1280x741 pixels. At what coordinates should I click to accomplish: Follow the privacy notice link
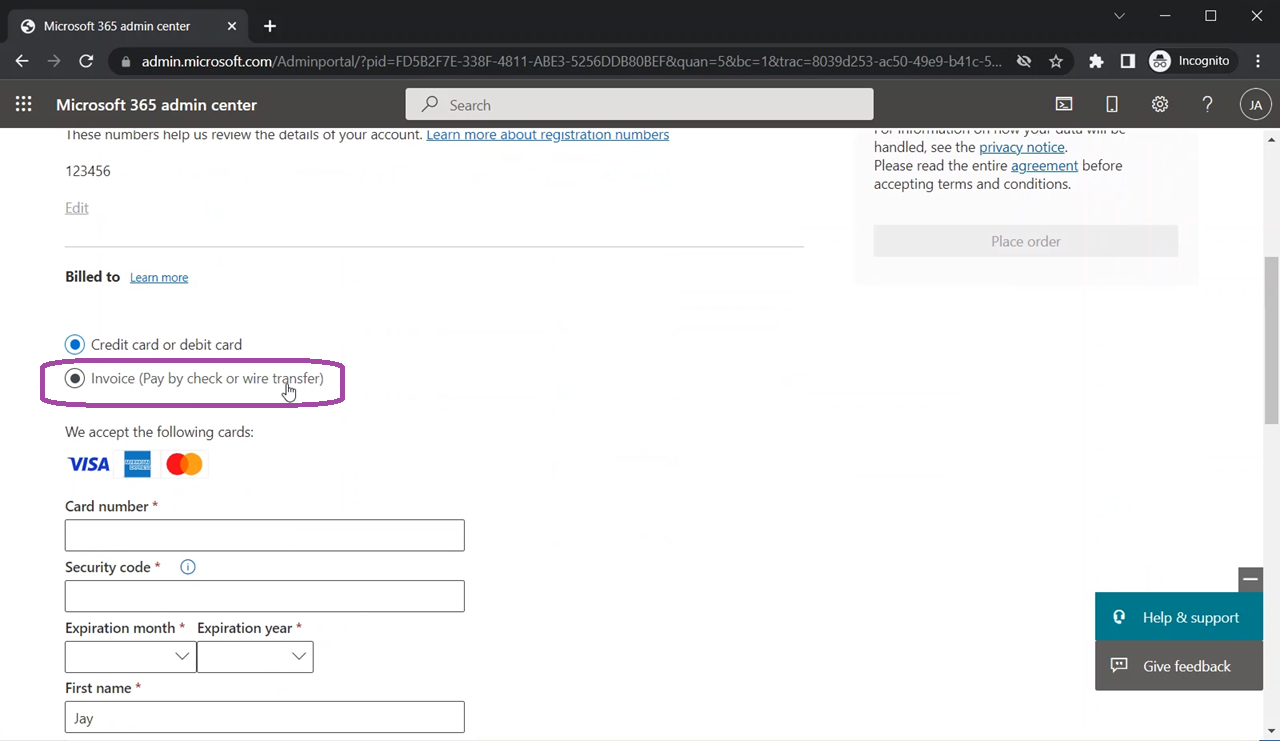[1021, 147]
